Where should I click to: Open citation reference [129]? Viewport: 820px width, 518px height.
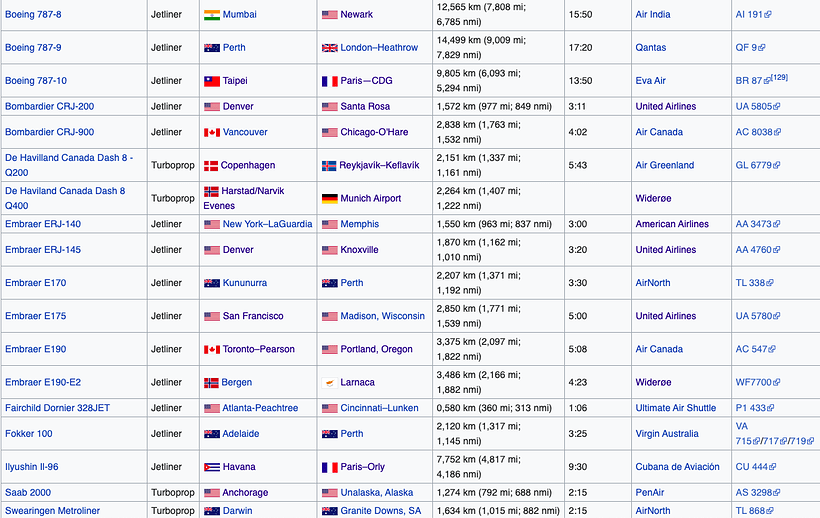(x=780, y=77)
